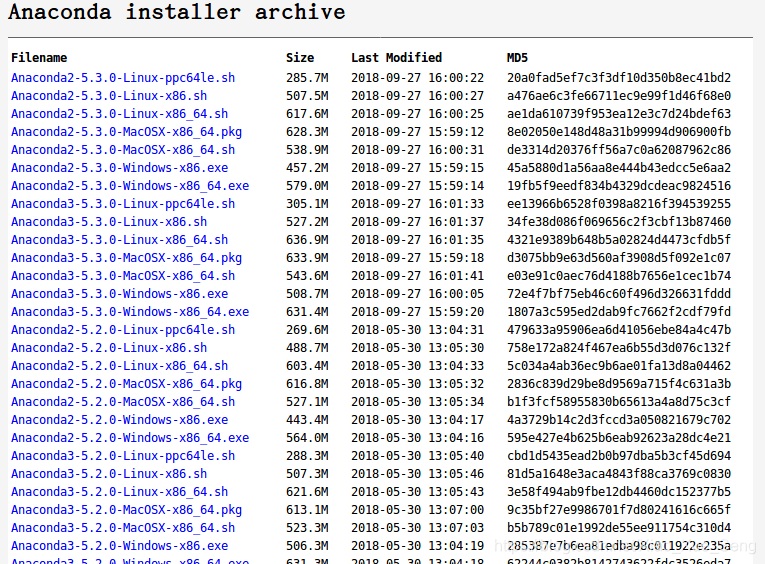Click Anaconda2-5.2.0-MacOSX-x86_64.pkg link
This screenshot has width=765, height=564.
coord(126,384)
